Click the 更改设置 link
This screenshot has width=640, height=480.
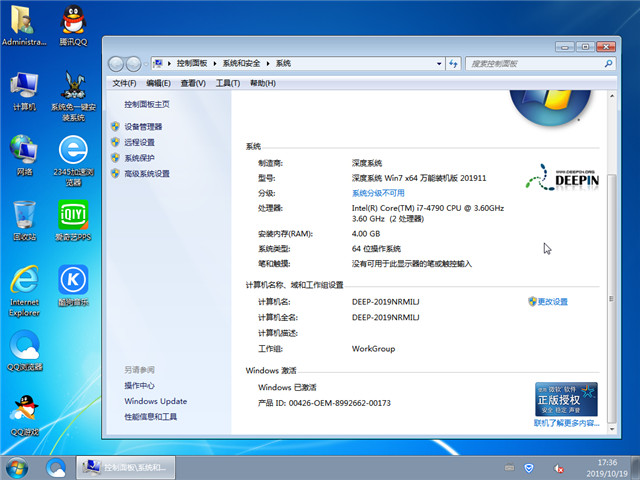click(x=552, y=302)
